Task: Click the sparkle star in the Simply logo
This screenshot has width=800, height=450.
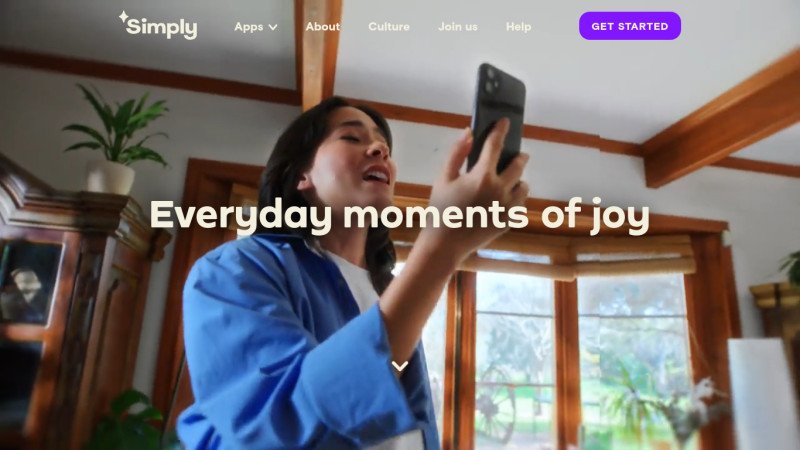Action: coord(123,16)
